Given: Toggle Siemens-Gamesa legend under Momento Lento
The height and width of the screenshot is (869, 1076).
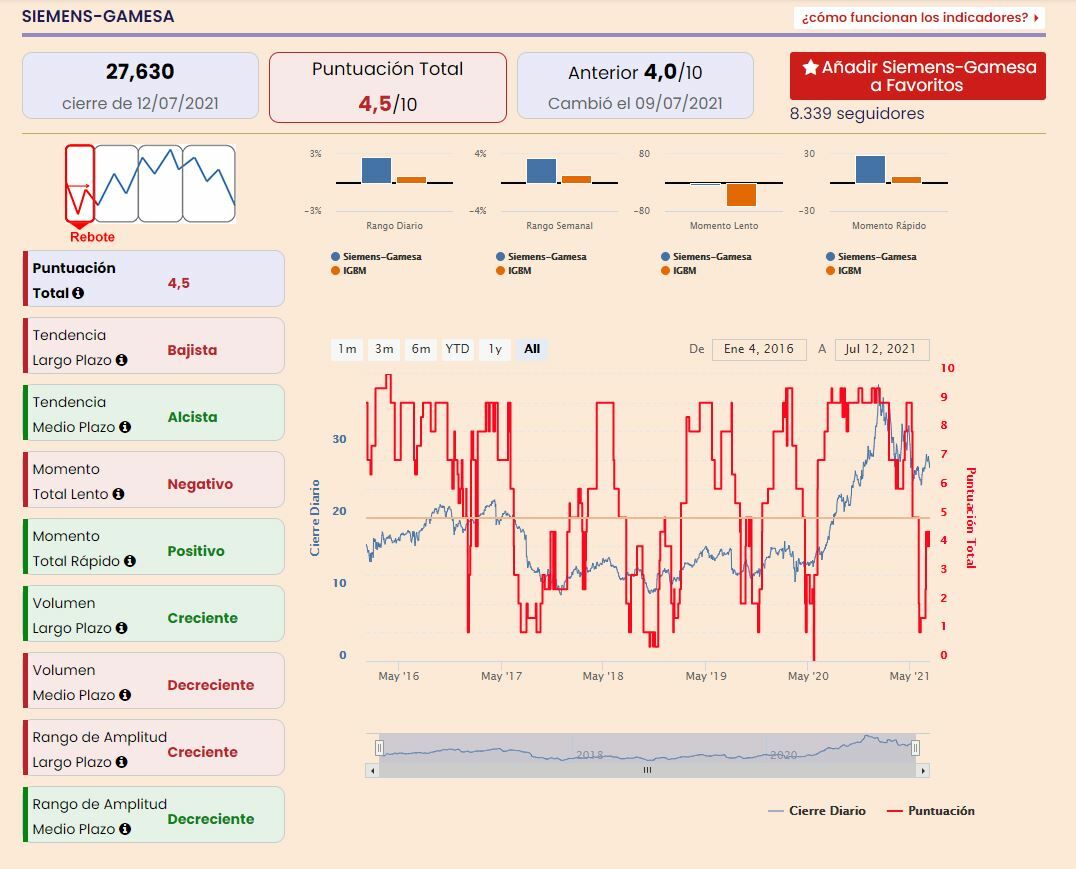Looking at the screenshot, I should coord(706,257).
